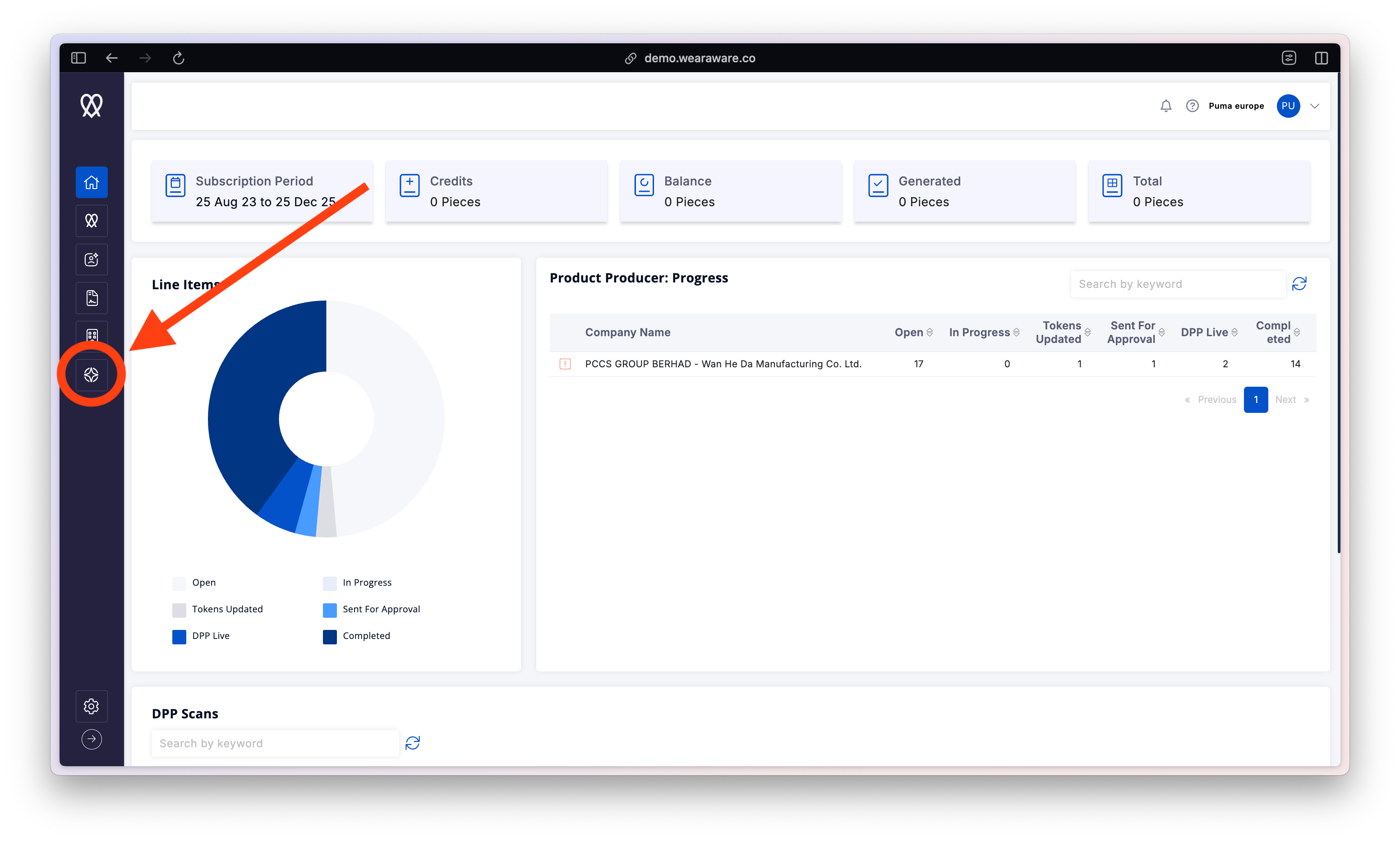Image resolution: width=1400 pixels, height=842 pixels.
Task: Open Settings gear in the sidebar
Action: (x=91, y=706)
